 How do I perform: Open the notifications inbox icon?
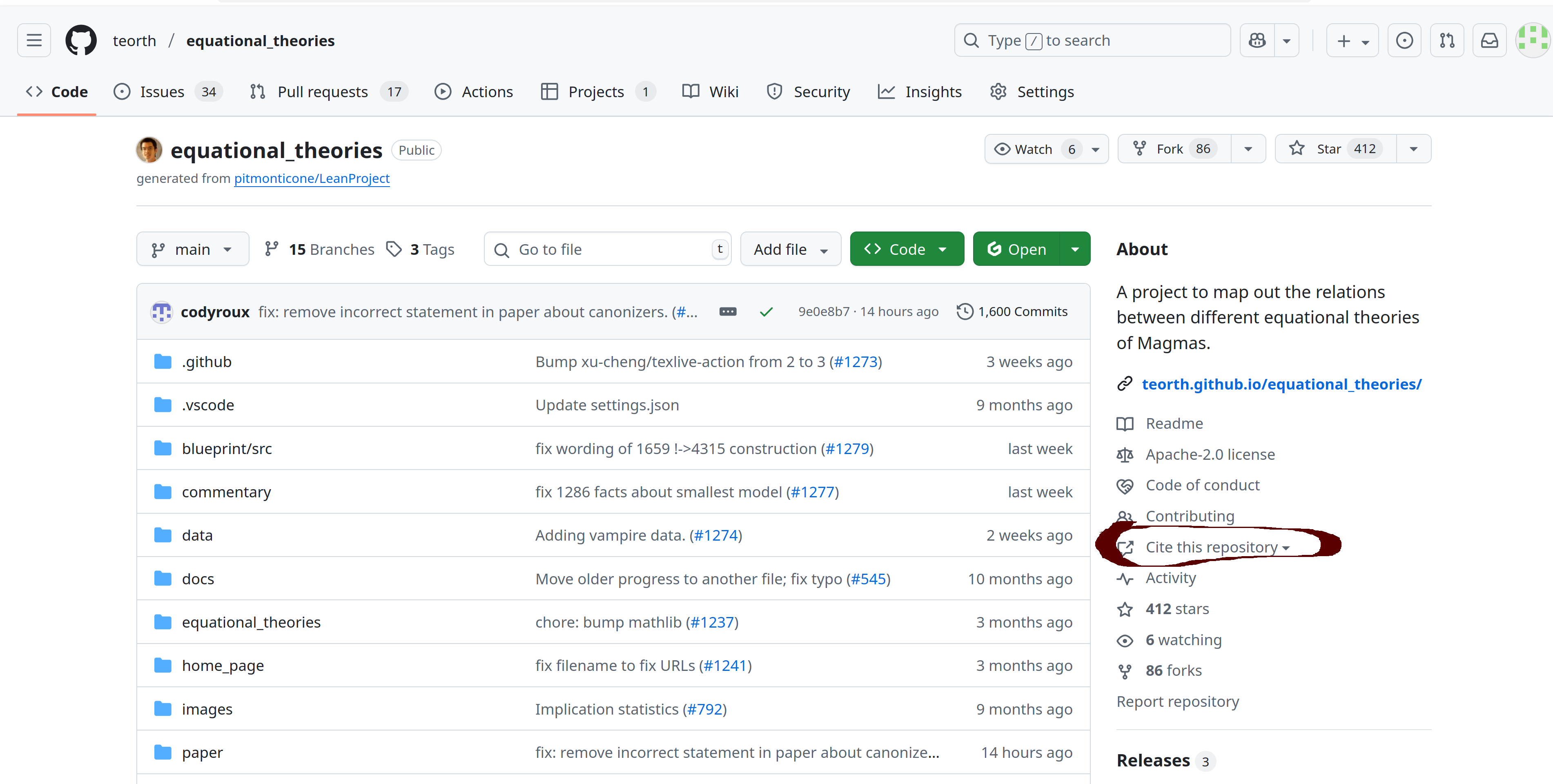(x=1489, y=40)
